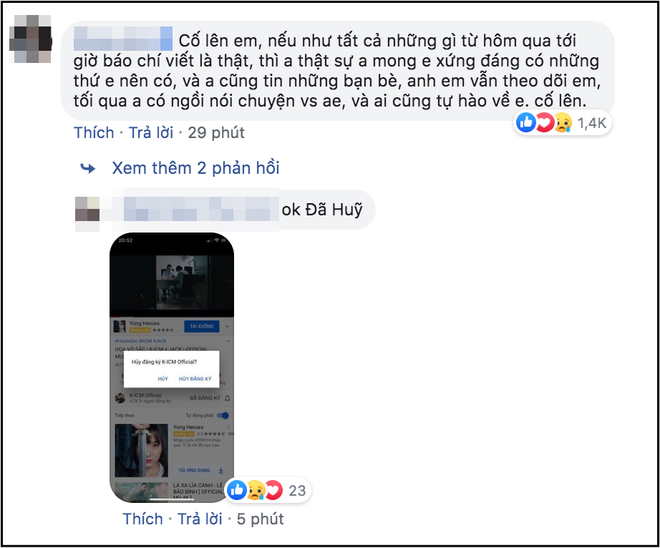Click the download icon beside TẢI ỨNG DỤNG
This screenshot has height=548, width=660.
221,470
